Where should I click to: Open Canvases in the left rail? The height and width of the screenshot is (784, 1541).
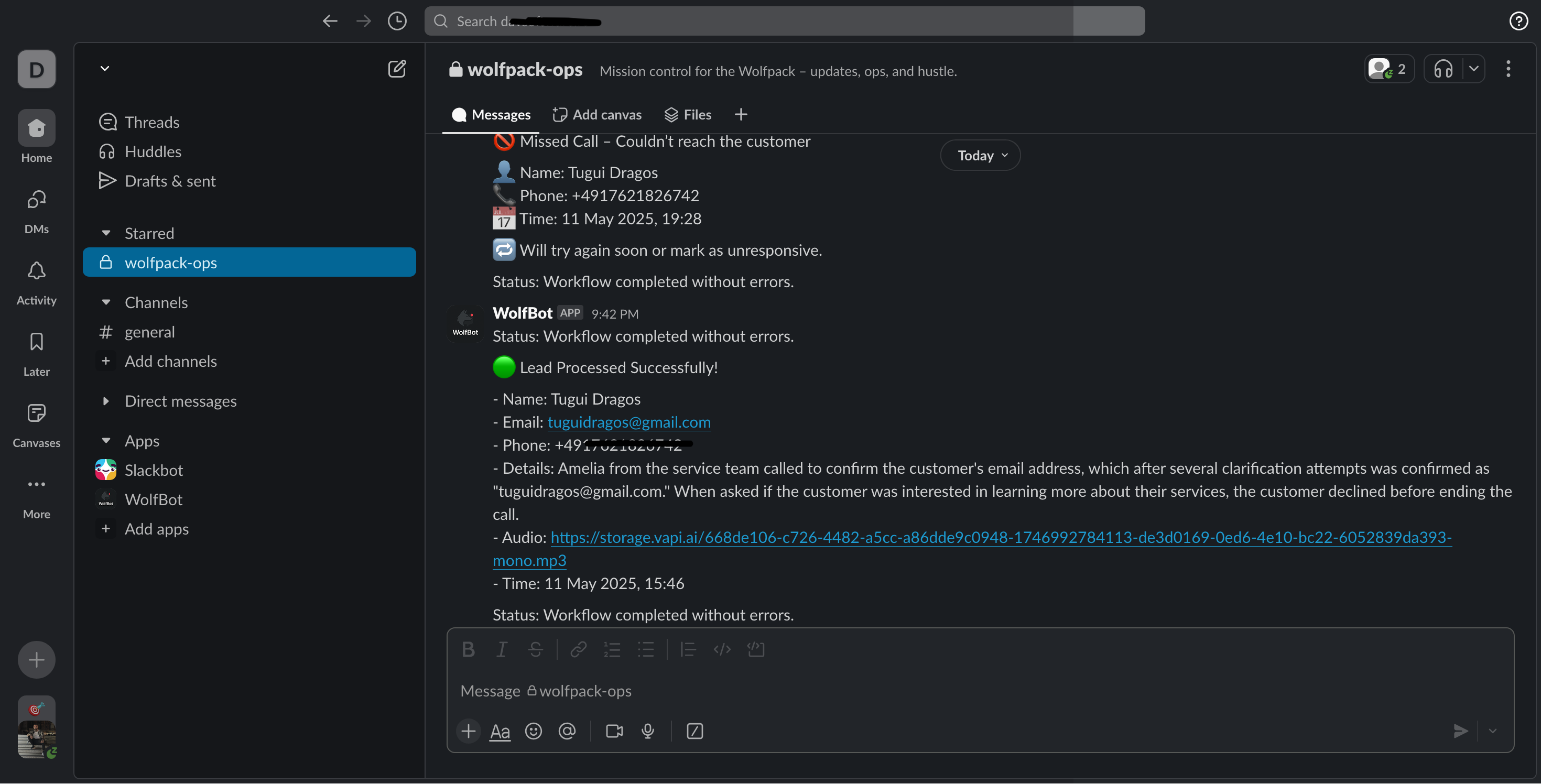click(37, 425)
